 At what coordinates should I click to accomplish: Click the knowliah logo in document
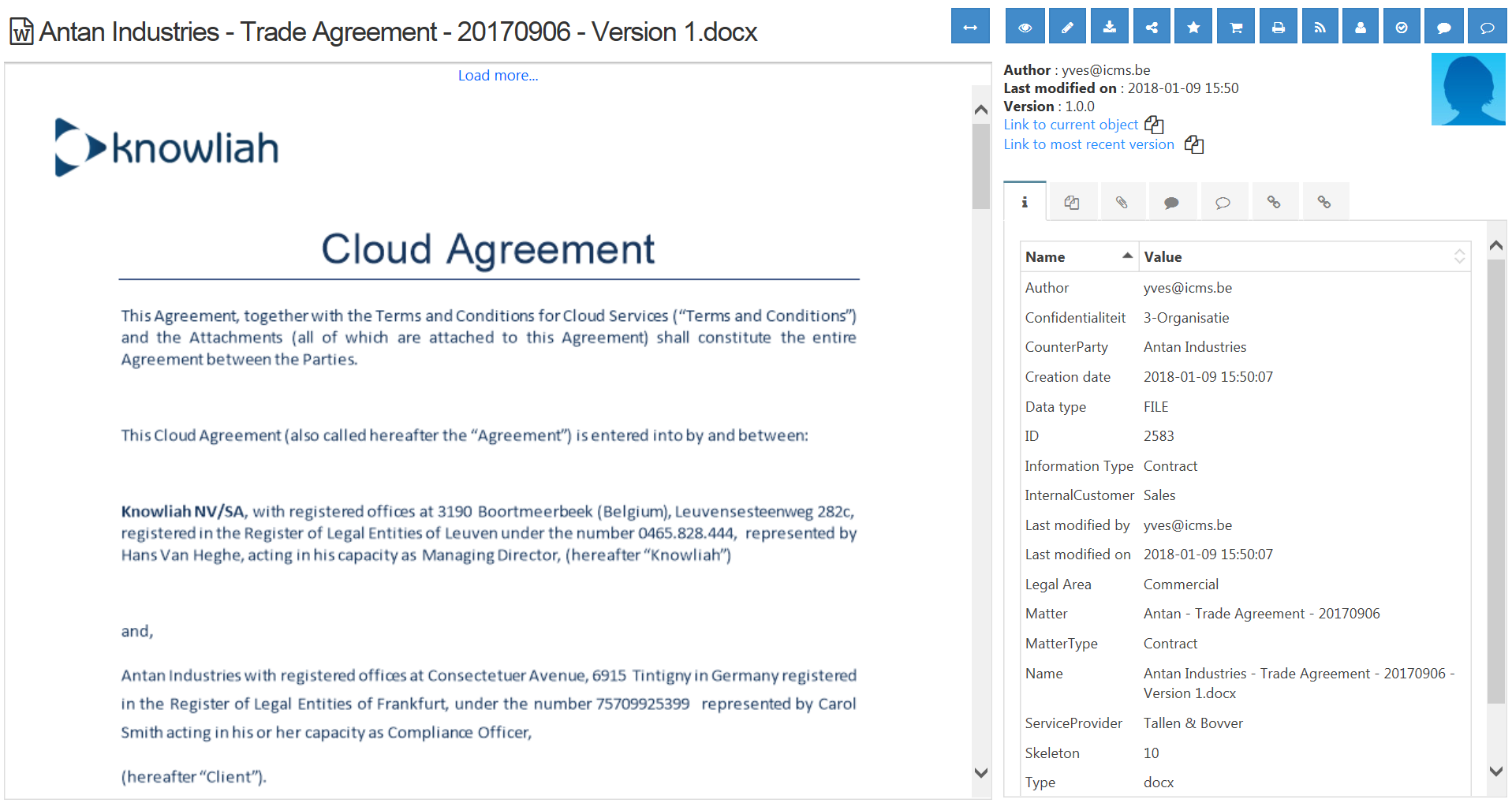167,148
